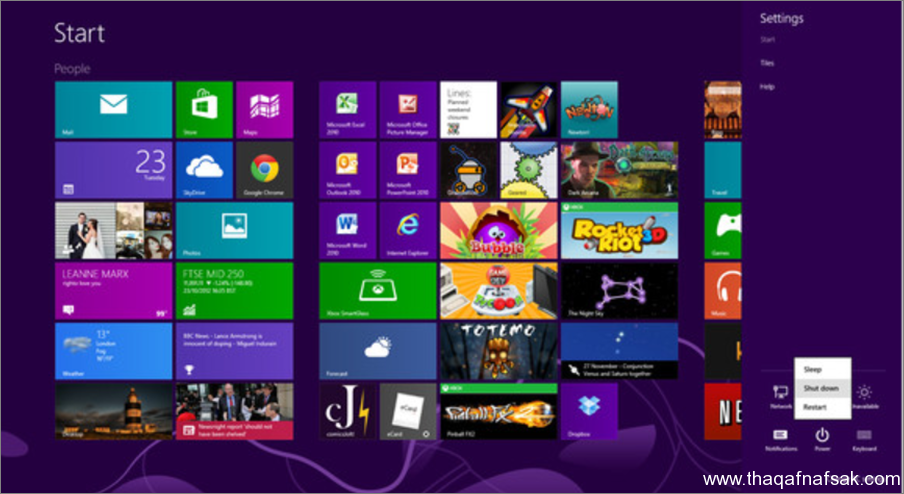The height and width of the screenshot is (494, 904).
Task: Open the Store tile
Action: [x=204, y=110]
